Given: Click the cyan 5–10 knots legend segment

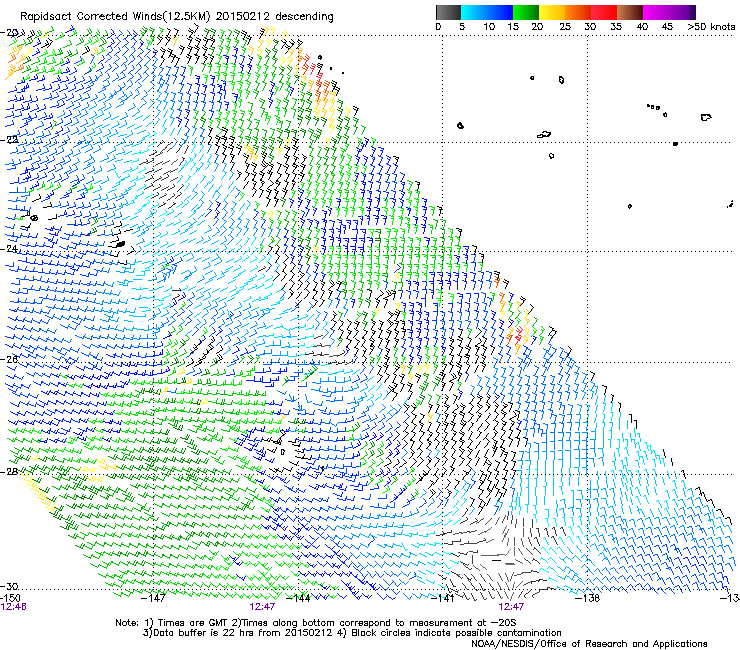Looking at the screenshot, I should click(x=473, y=12).
